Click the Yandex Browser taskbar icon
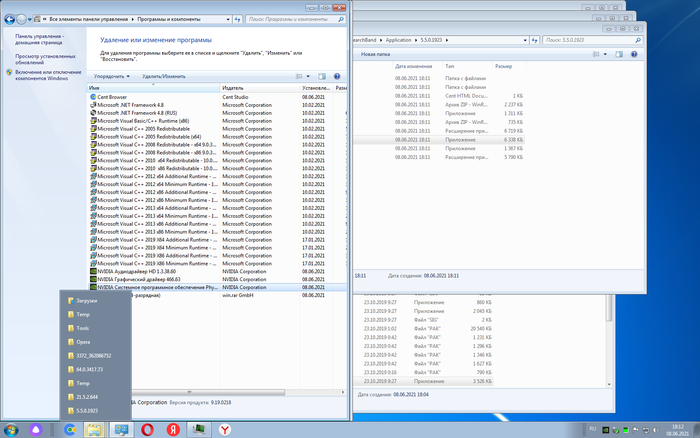This screenshot has width=700, height=438. tap(226, 428)
